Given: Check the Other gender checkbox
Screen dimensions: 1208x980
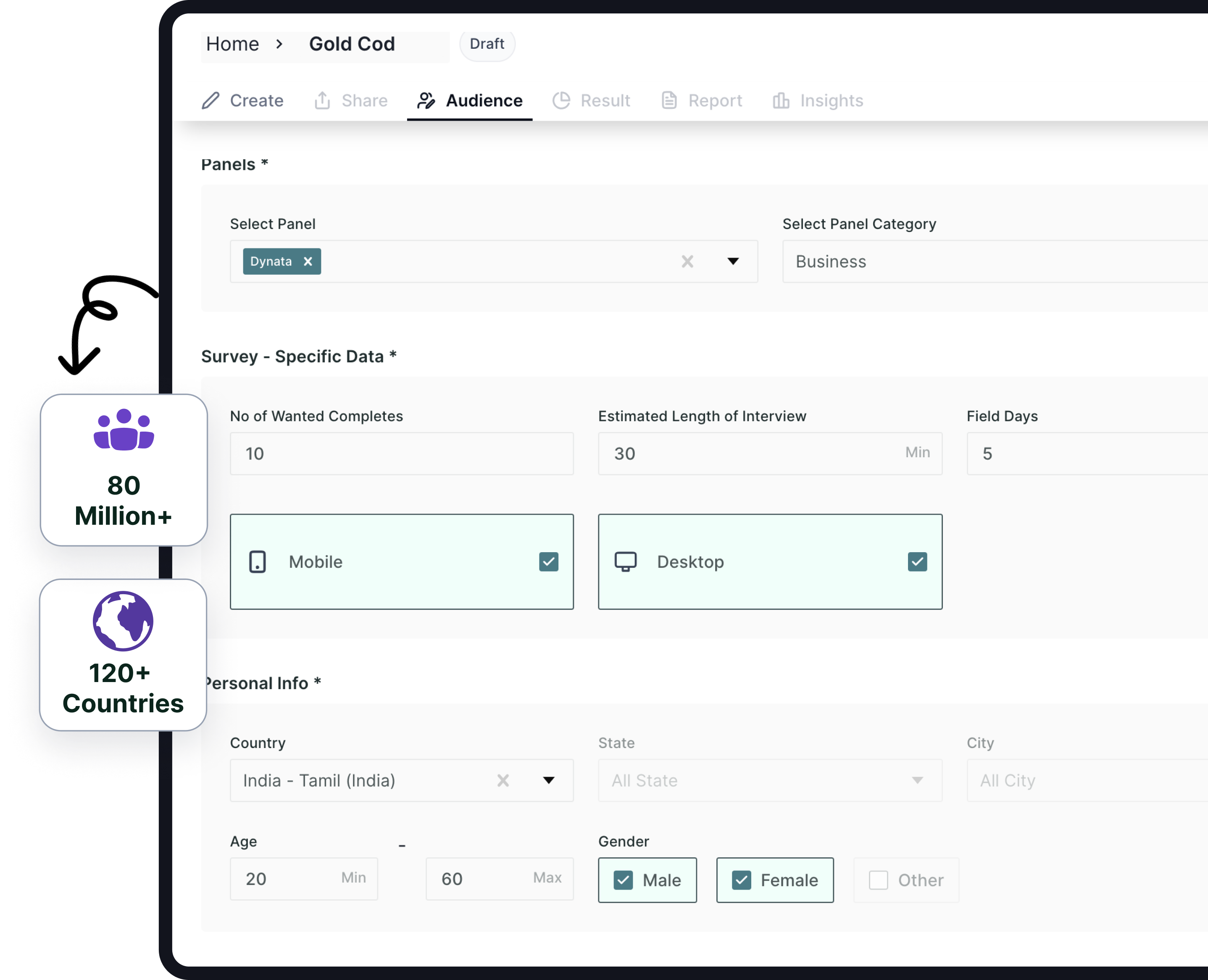Looking at the screenshot, I should (x=878, y=880).
